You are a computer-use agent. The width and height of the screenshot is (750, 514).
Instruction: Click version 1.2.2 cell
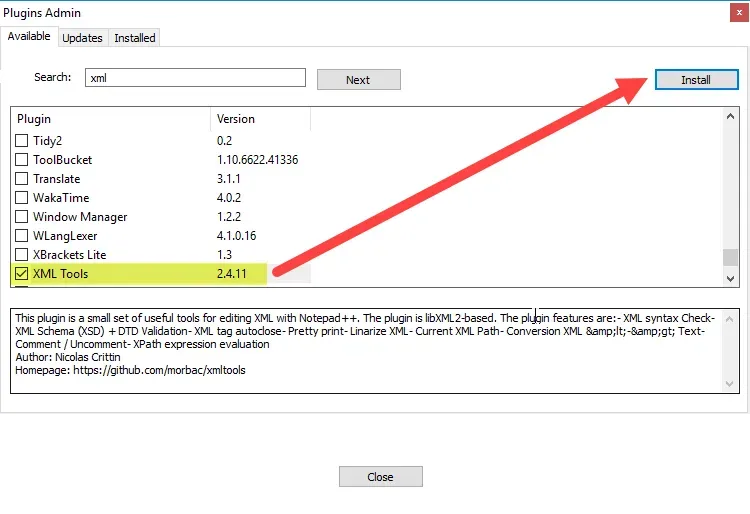(x=229, y=217)
